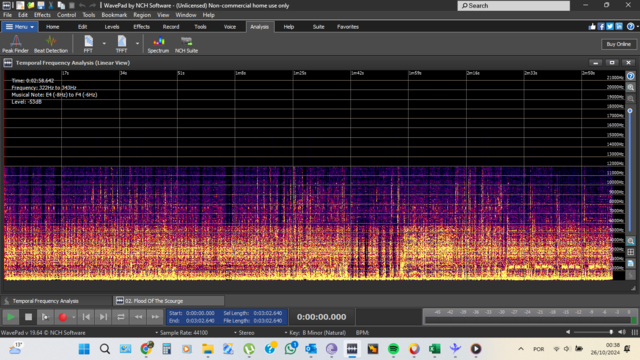Open the Bookmark menu

[114, 15]
